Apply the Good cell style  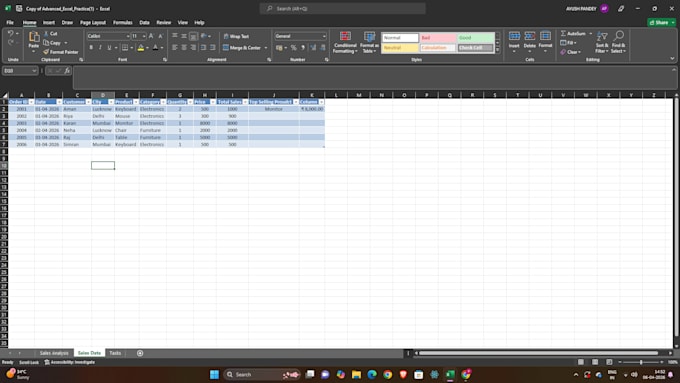coord(475,38)
